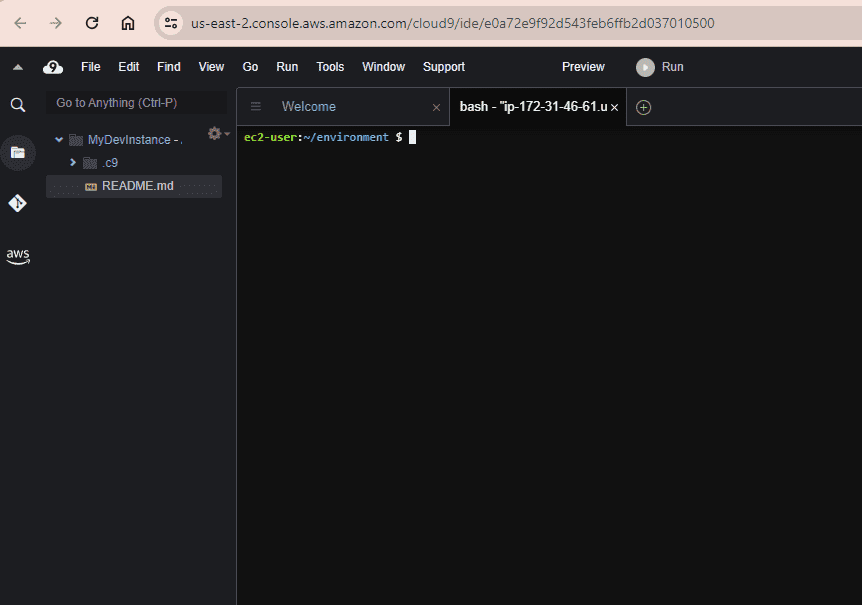Reload the page with the refresh icon
The width and height of the screenshot is (862, 605).
click(92, 23)
